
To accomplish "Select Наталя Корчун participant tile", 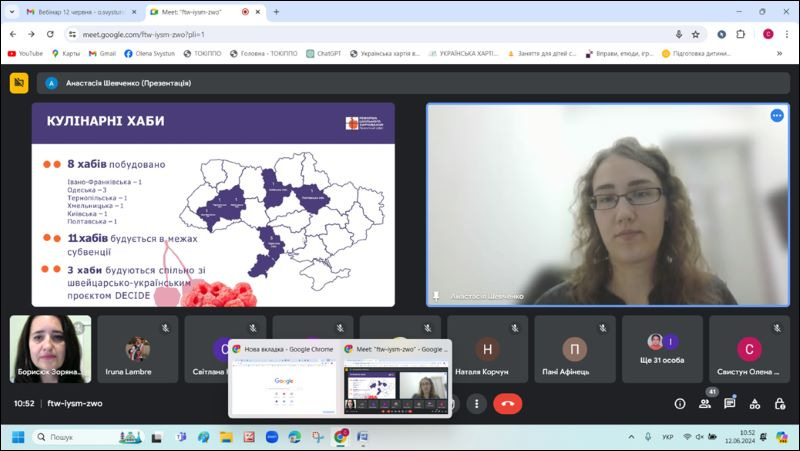I will click(487, 349).
